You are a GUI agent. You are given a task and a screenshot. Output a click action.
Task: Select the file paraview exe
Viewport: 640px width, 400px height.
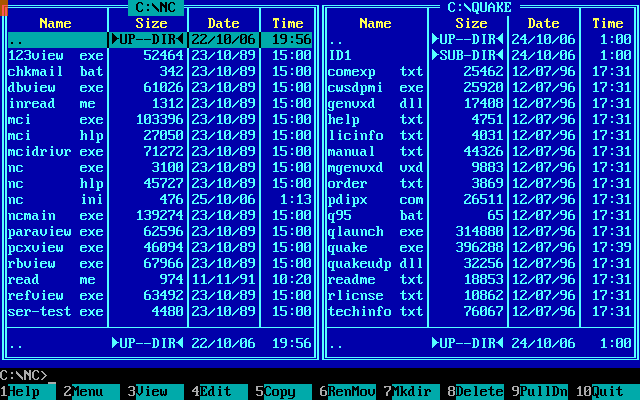[x=160, y=231]
